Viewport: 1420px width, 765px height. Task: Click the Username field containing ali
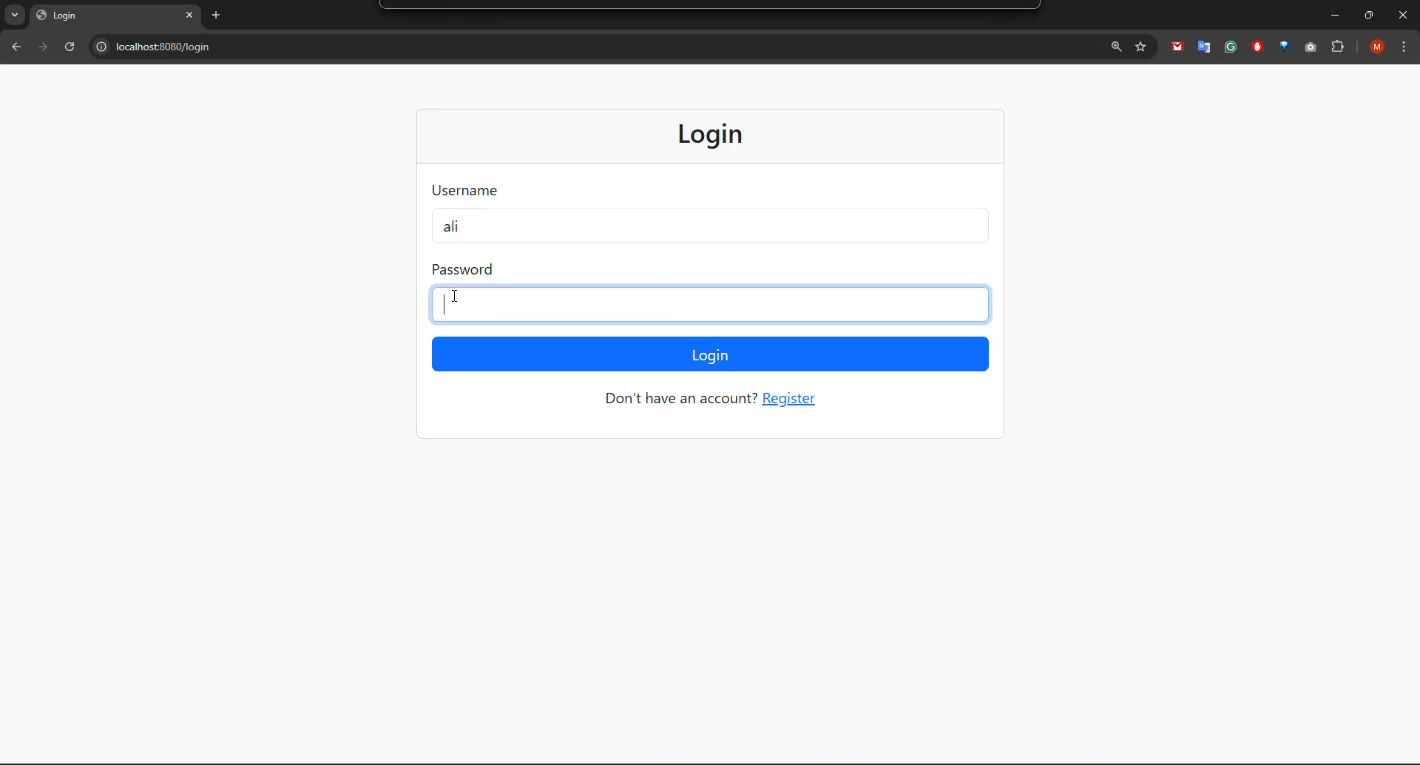[710, 226]
